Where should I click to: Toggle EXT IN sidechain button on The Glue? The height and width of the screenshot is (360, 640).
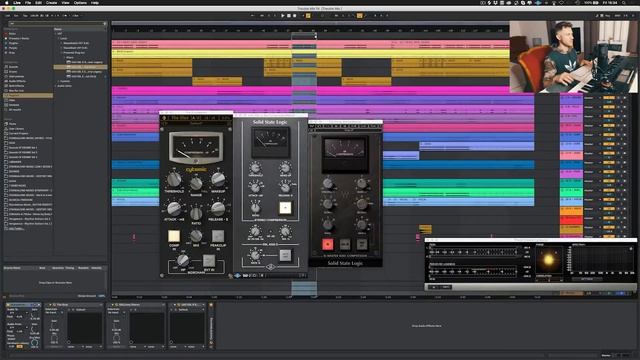pyautogui.click(x=209, y=260)
